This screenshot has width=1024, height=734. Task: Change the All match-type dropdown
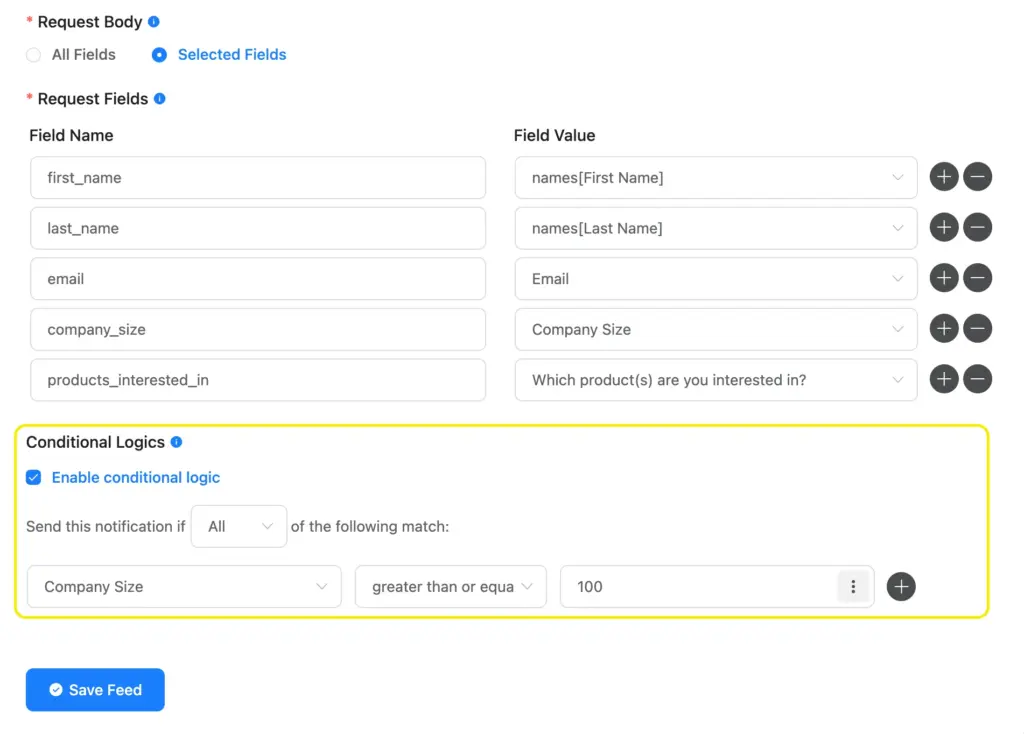(239, 526)
